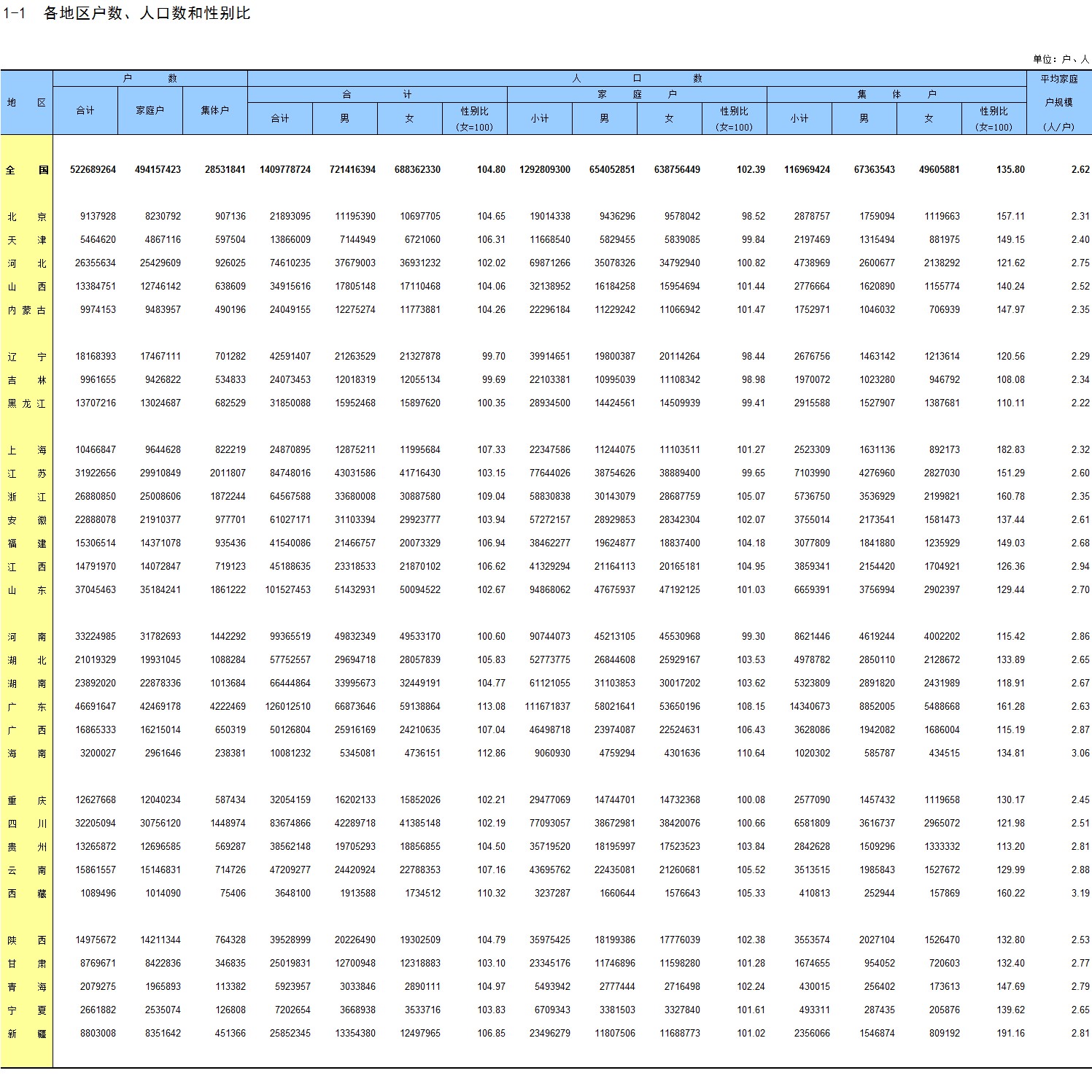Select the 内蒙古 row label

click(26, 310)
